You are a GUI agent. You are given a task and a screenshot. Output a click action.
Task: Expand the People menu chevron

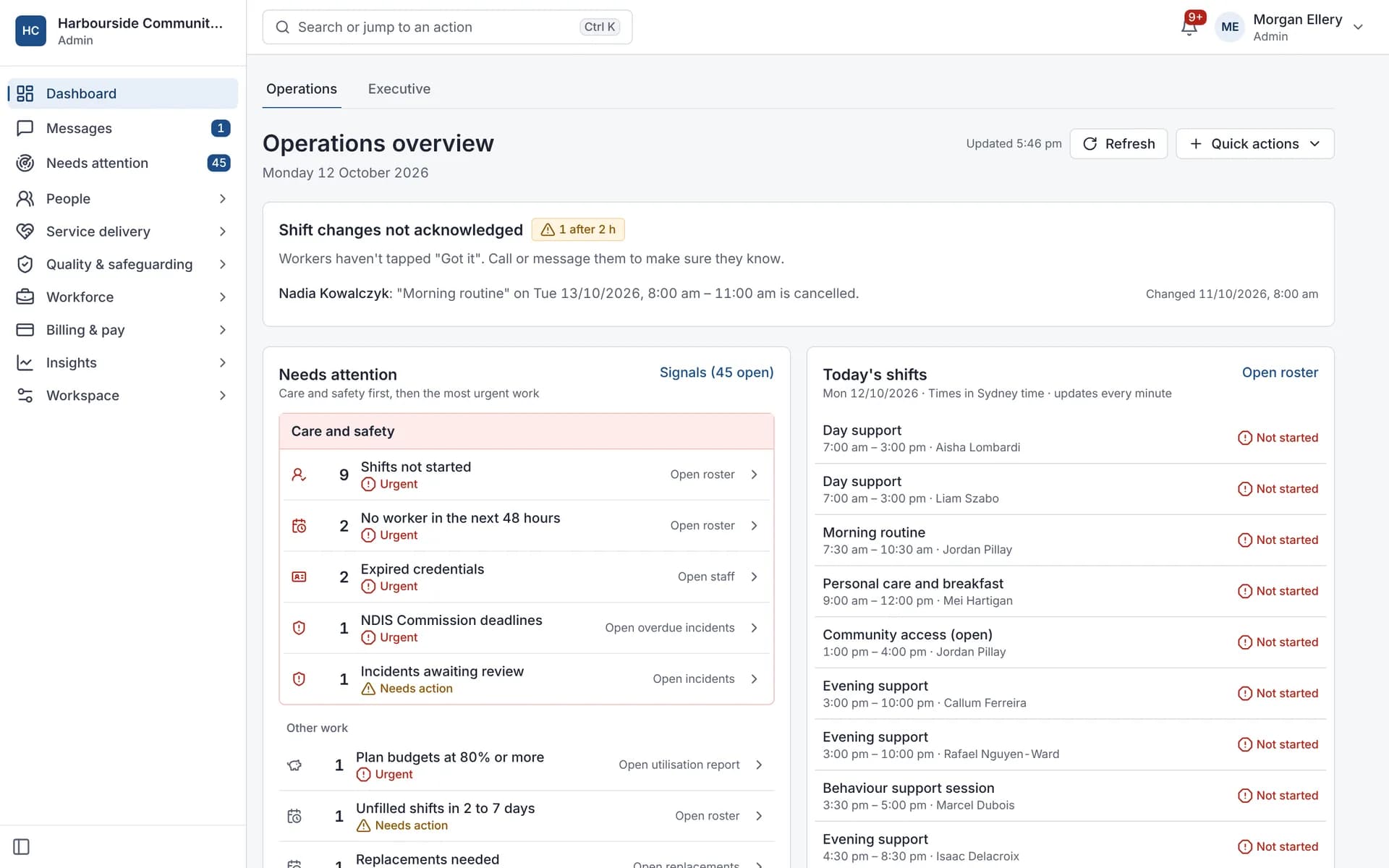coord(222,198)
